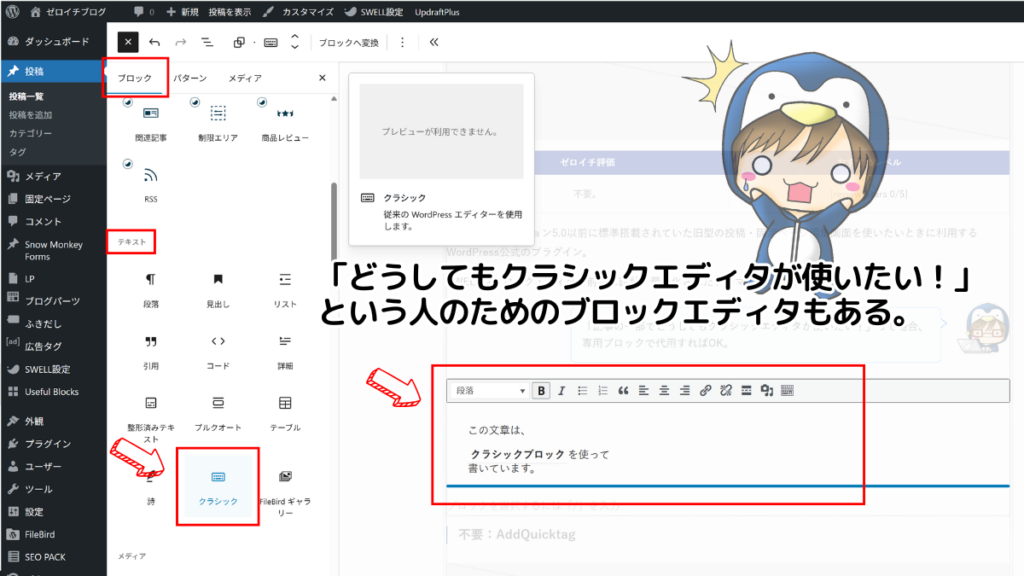Insert the 詳細 details block
Image resolution: width=1024 pixels, height=576 pixels.
tap(285, 352)
